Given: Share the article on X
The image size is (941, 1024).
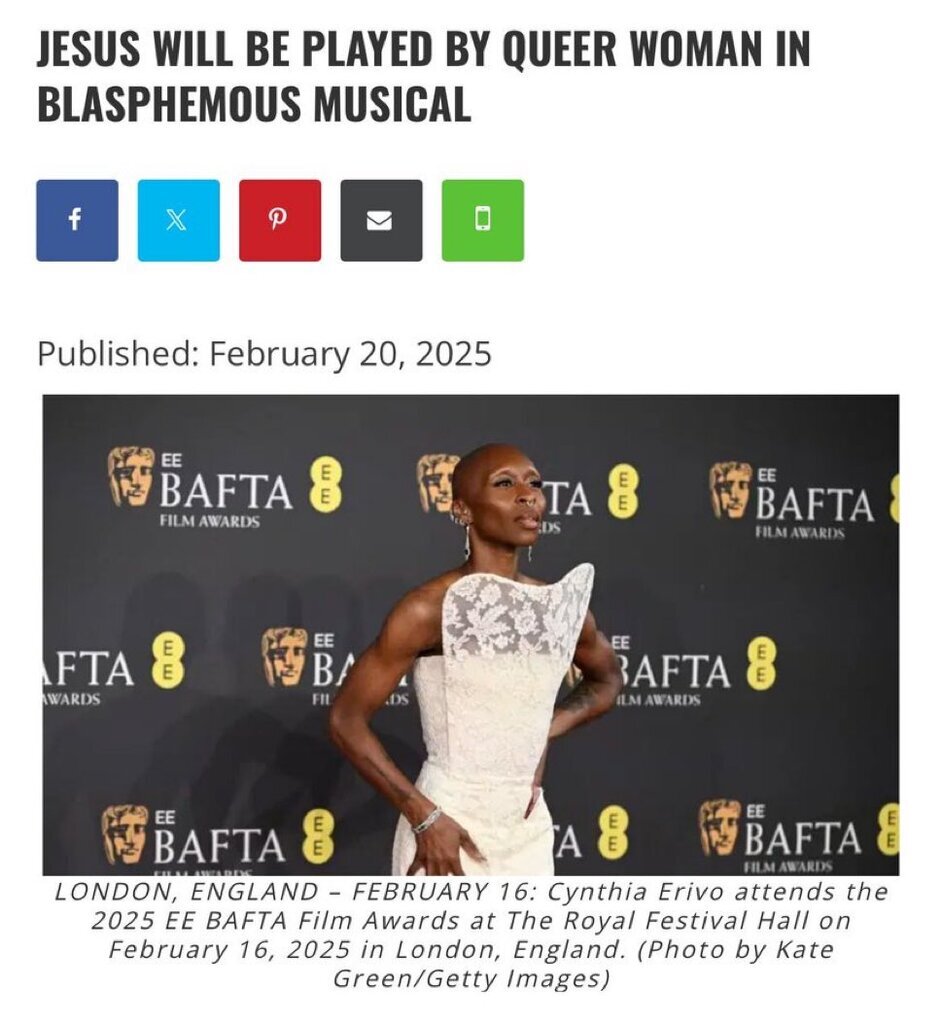Looking at the screenshot, I should coord(178,220).
